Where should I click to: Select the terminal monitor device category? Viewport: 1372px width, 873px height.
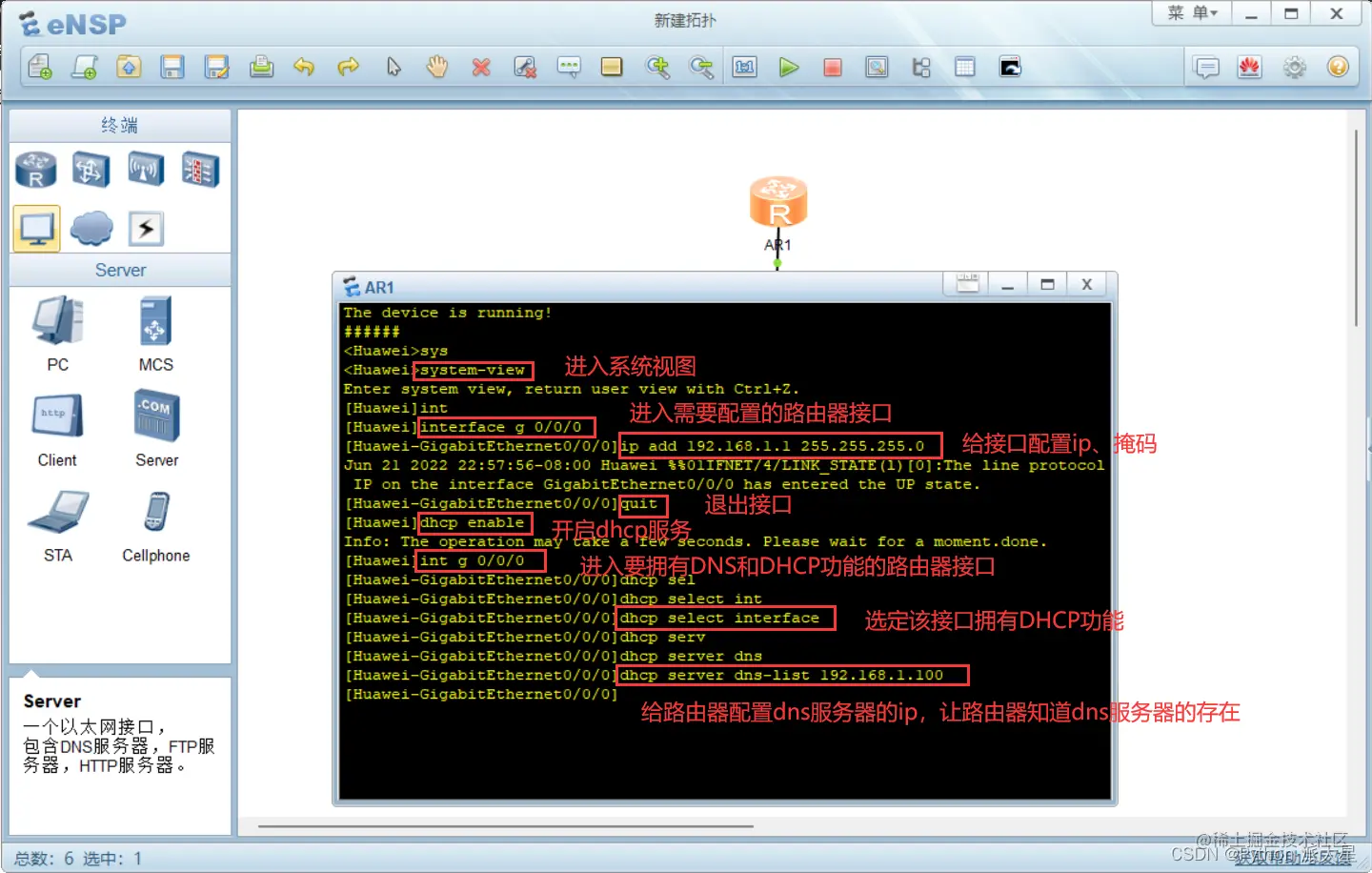click(x=36, y=229)
